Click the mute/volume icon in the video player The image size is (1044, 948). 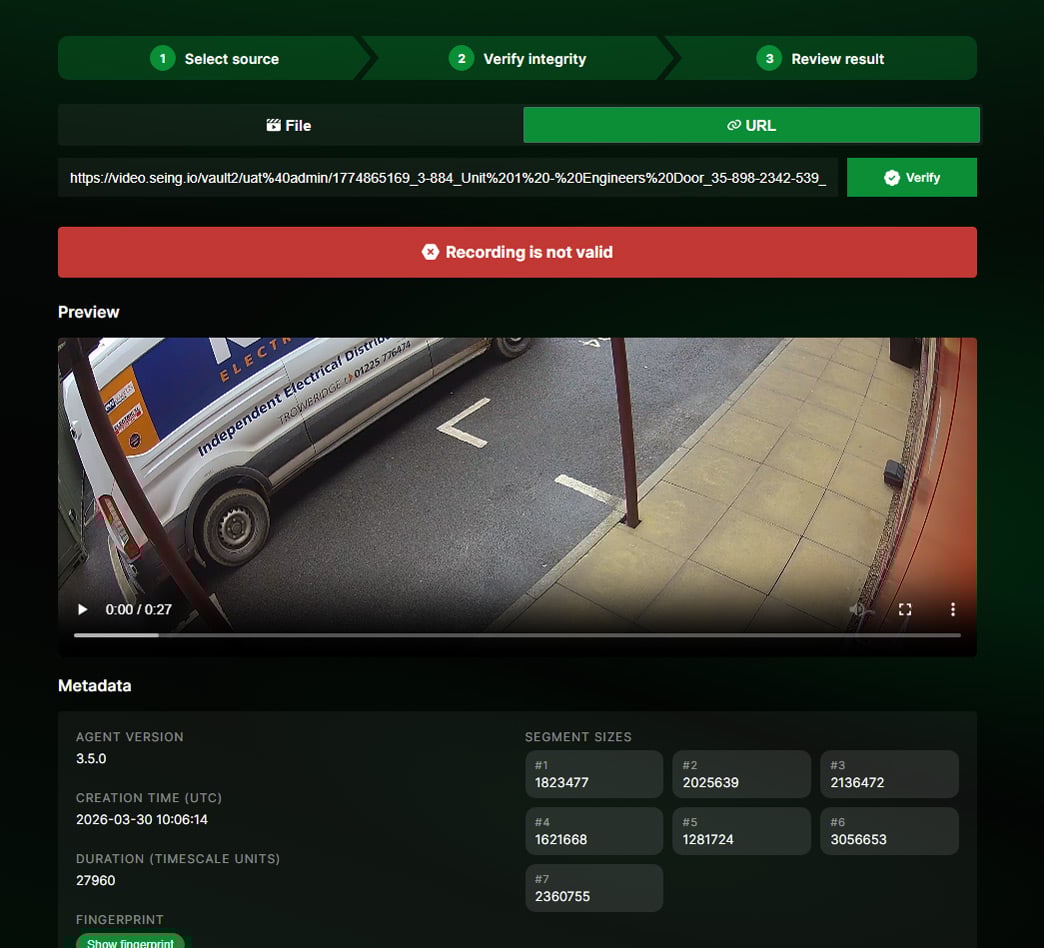point(857,608)
